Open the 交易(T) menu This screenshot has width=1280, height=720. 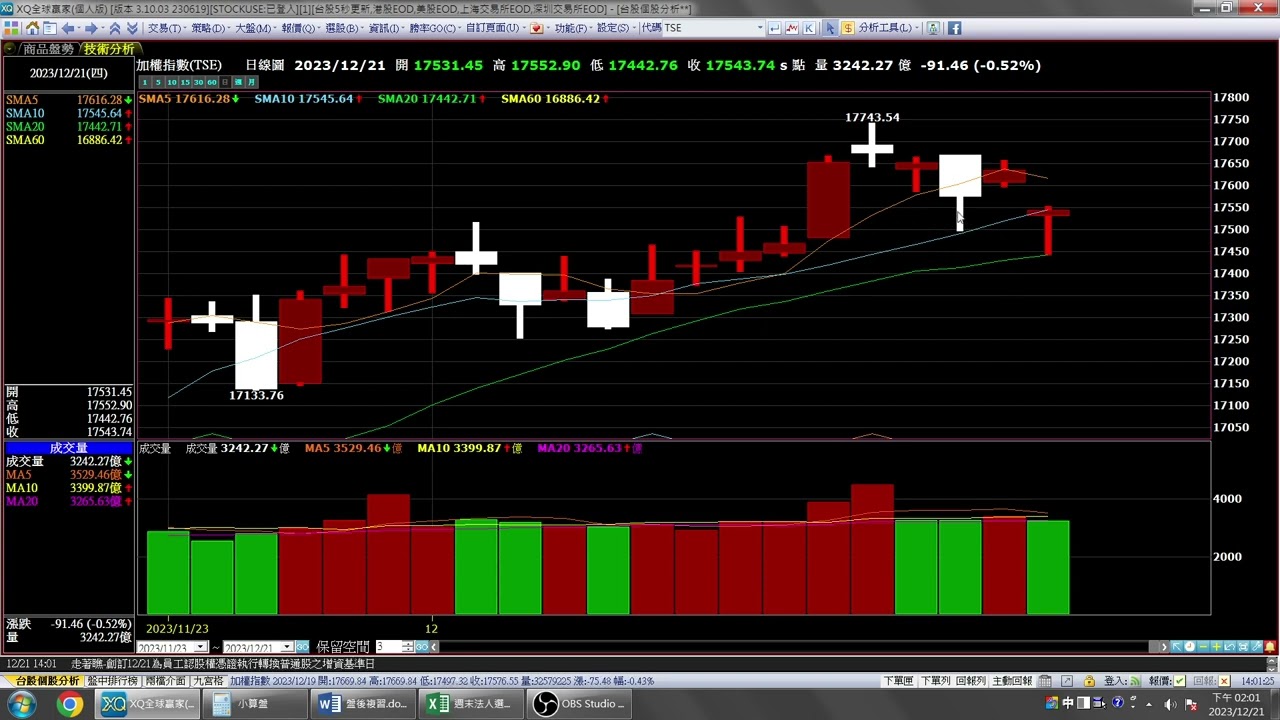[165, 28]
